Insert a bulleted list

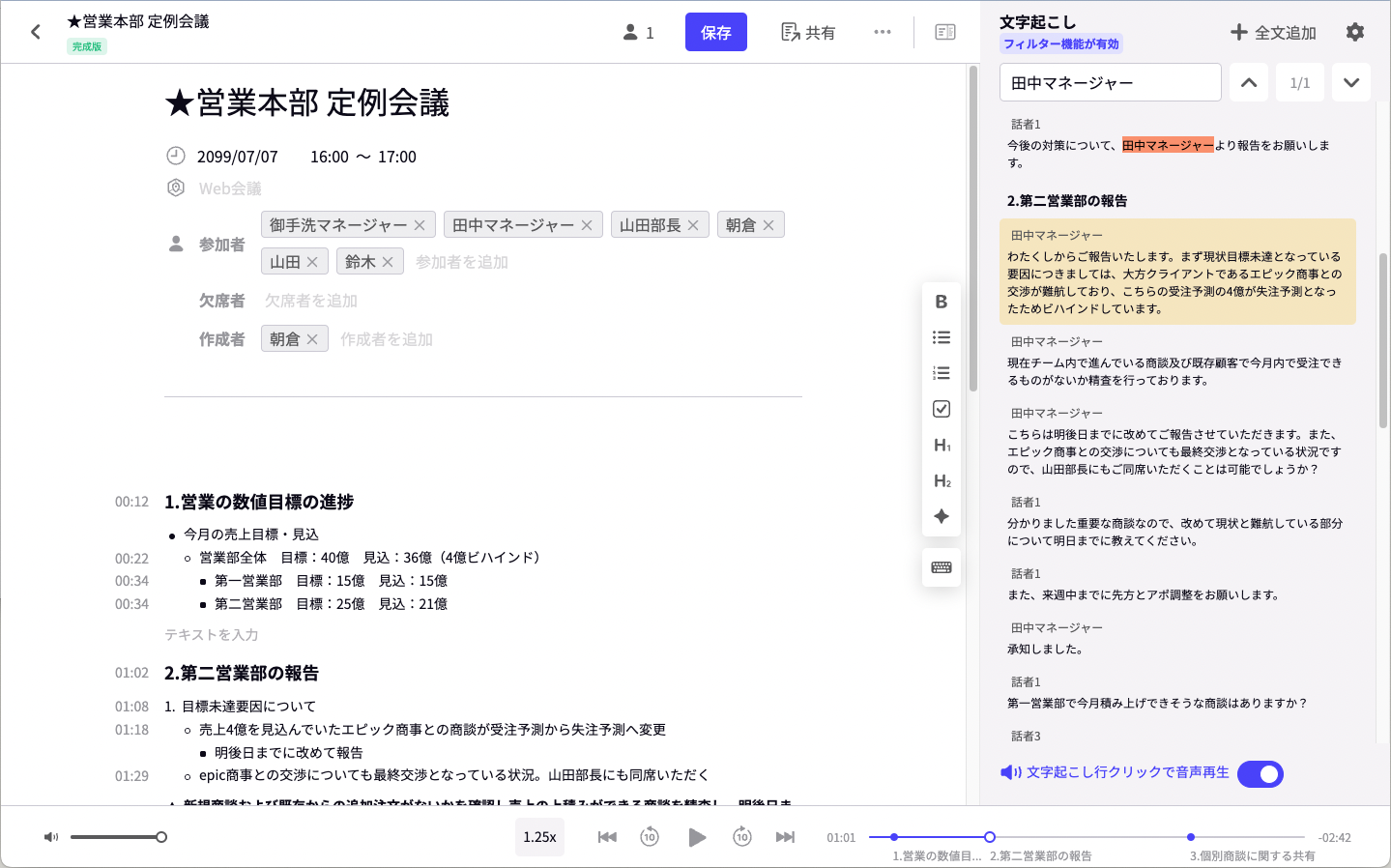[942, 337]
